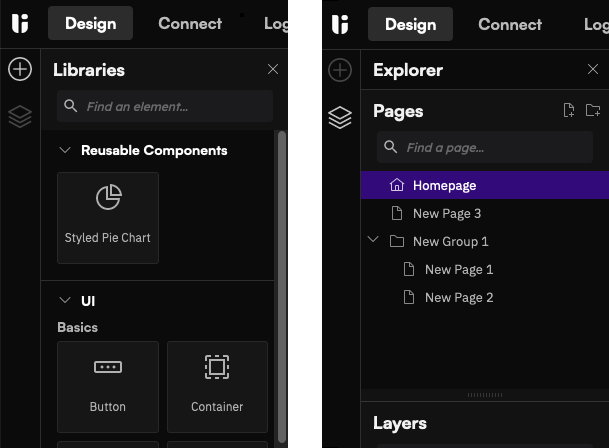
Task: Click the Libraries panel vertical scrollbar
Action: [x=282, y=288]
